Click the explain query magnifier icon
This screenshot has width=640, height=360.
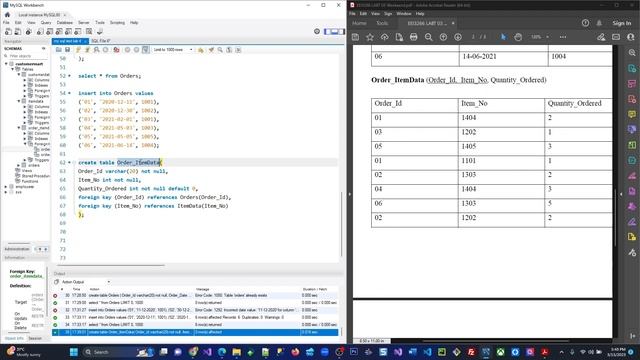point(96,50)
